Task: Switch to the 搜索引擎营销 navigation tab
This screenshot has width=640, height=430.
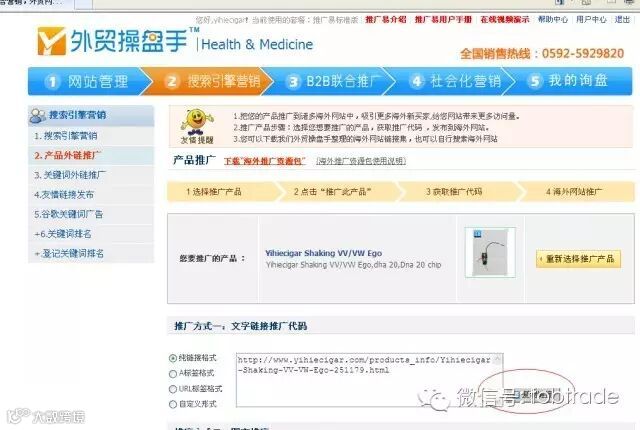Action: coord(206,81)
